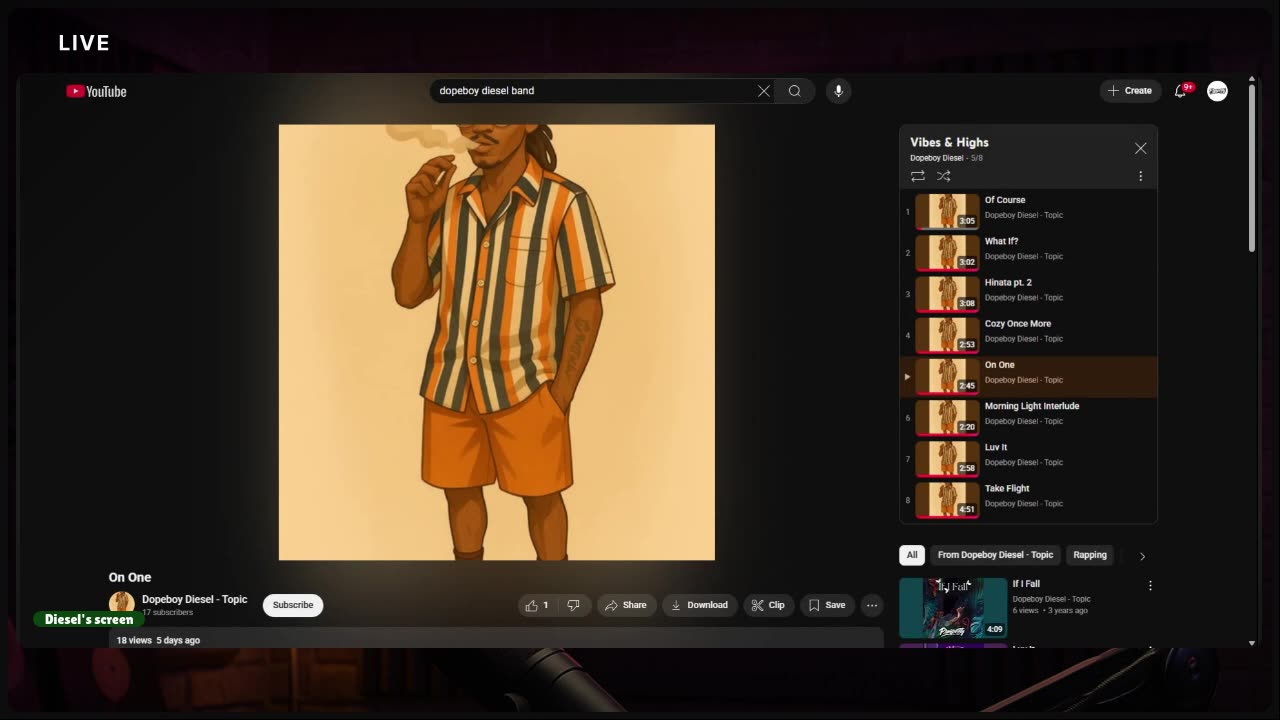
Task: Open the playlist options menu
Action: coord(1140,176)
